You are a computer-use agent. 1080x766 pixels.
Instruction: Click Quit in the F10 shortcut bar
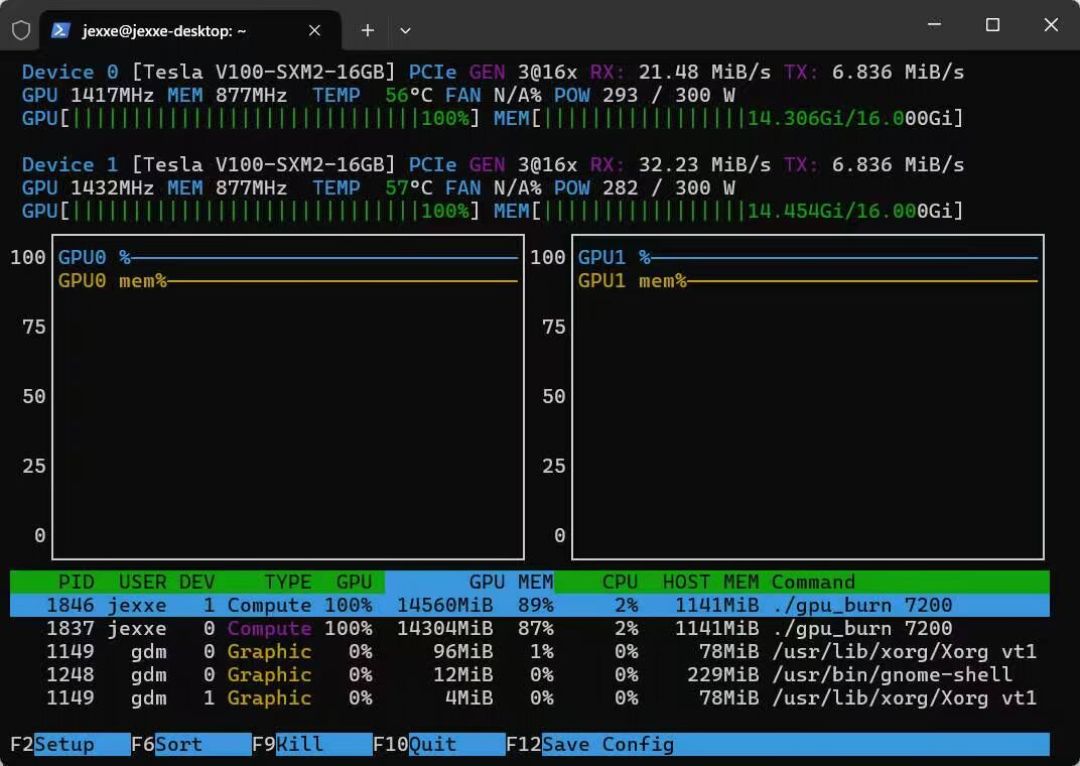click(457, 744)
